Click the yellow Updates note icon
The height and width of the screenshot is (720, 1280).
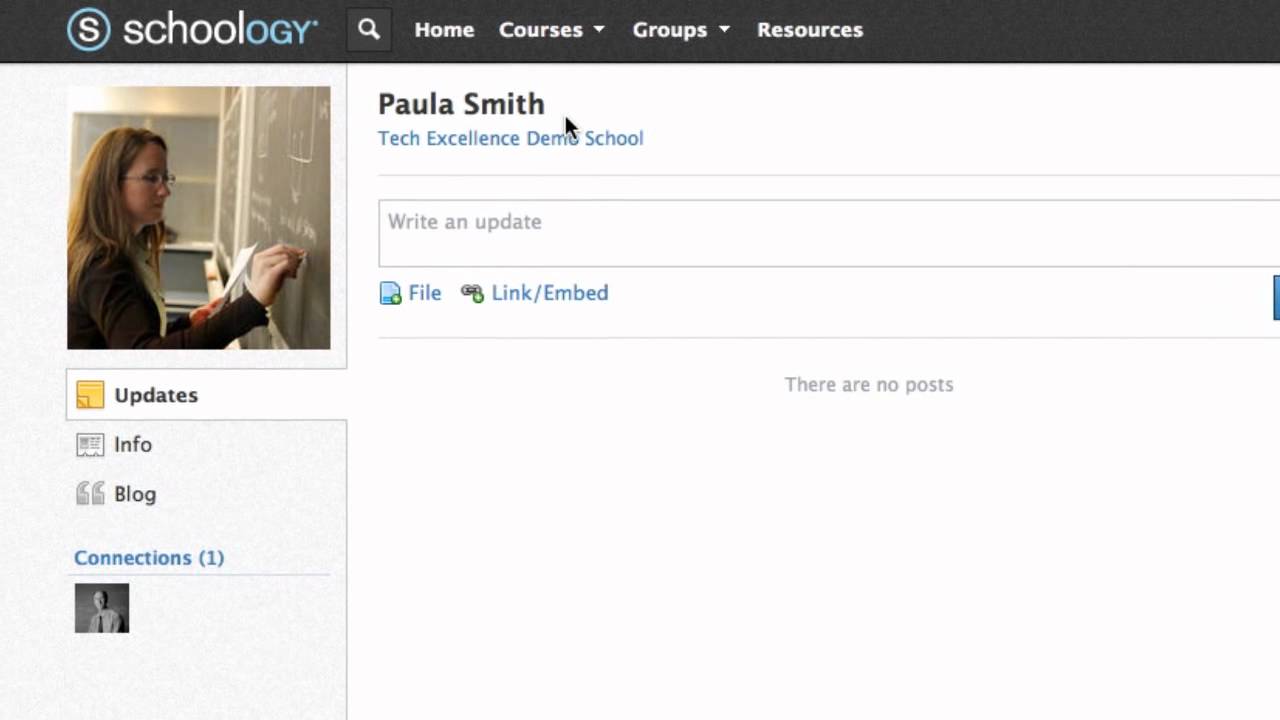pos(90,395)
